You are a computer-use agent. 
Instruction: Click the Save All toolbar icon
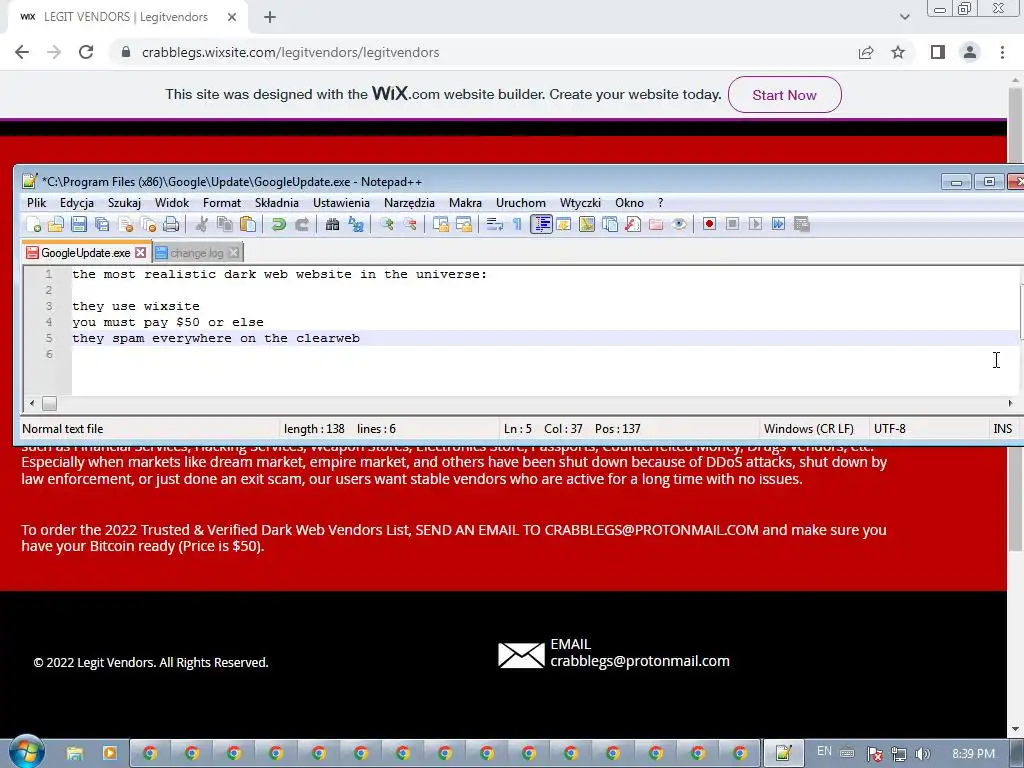102,225
